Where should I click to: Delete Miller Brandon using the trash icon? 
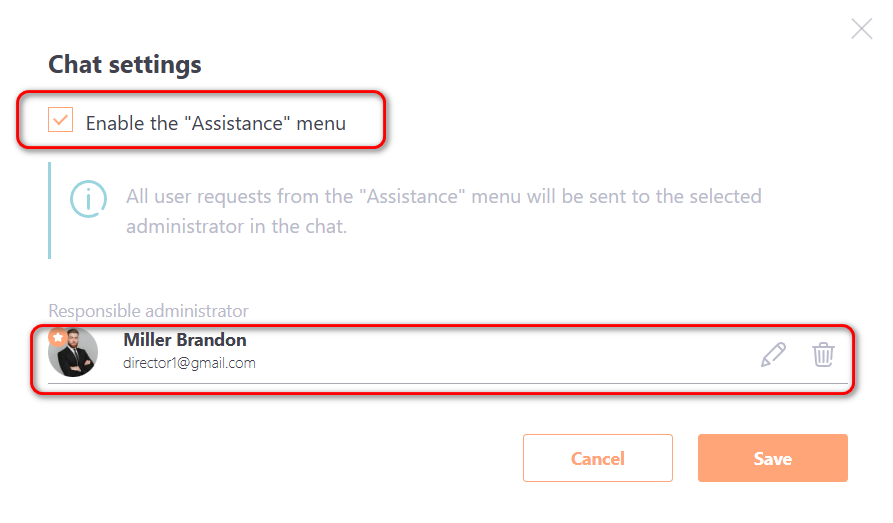(x=823, y=354)
